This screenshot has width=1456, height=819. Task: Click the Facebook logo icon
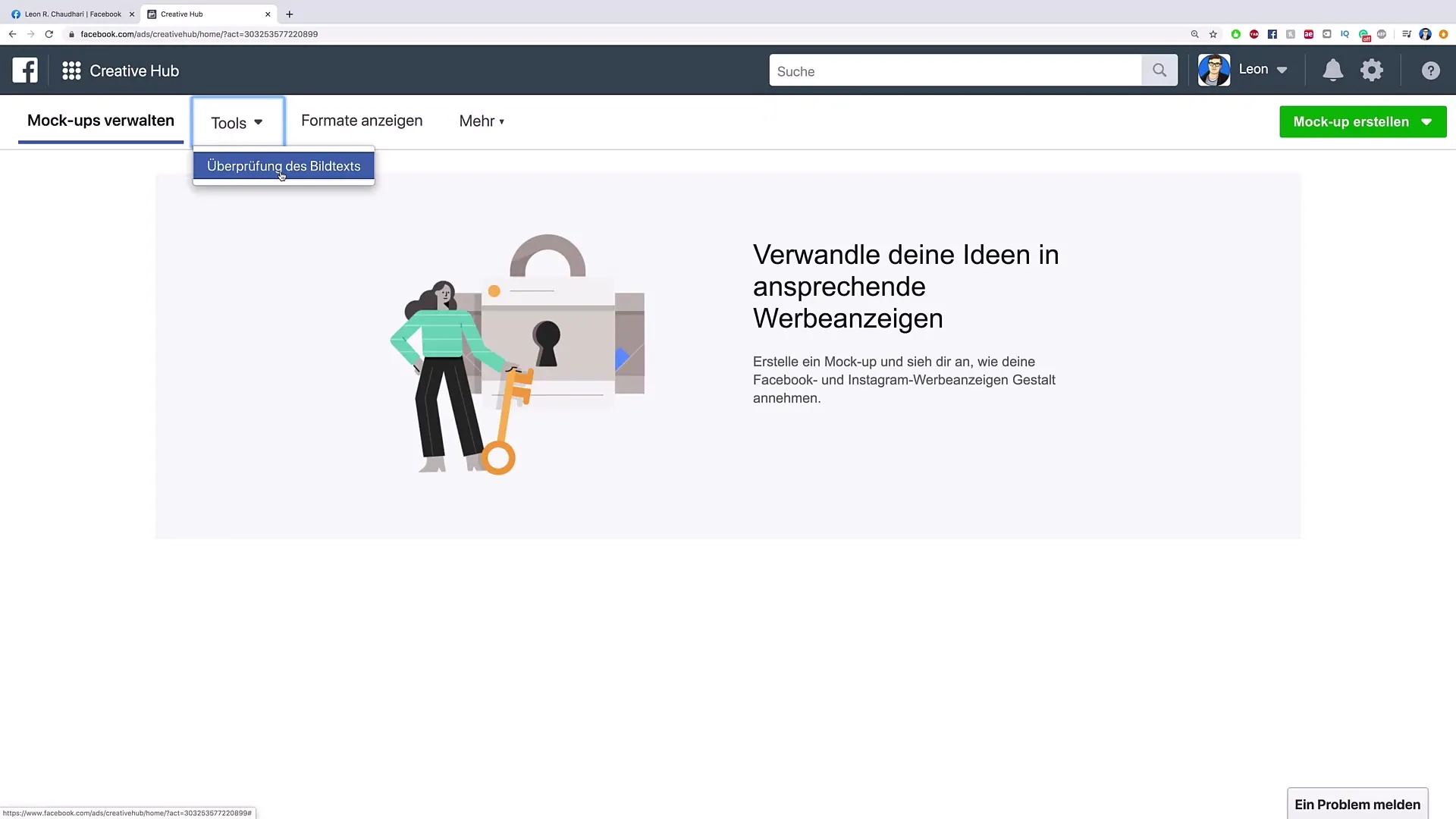click(x=25, y=69)
